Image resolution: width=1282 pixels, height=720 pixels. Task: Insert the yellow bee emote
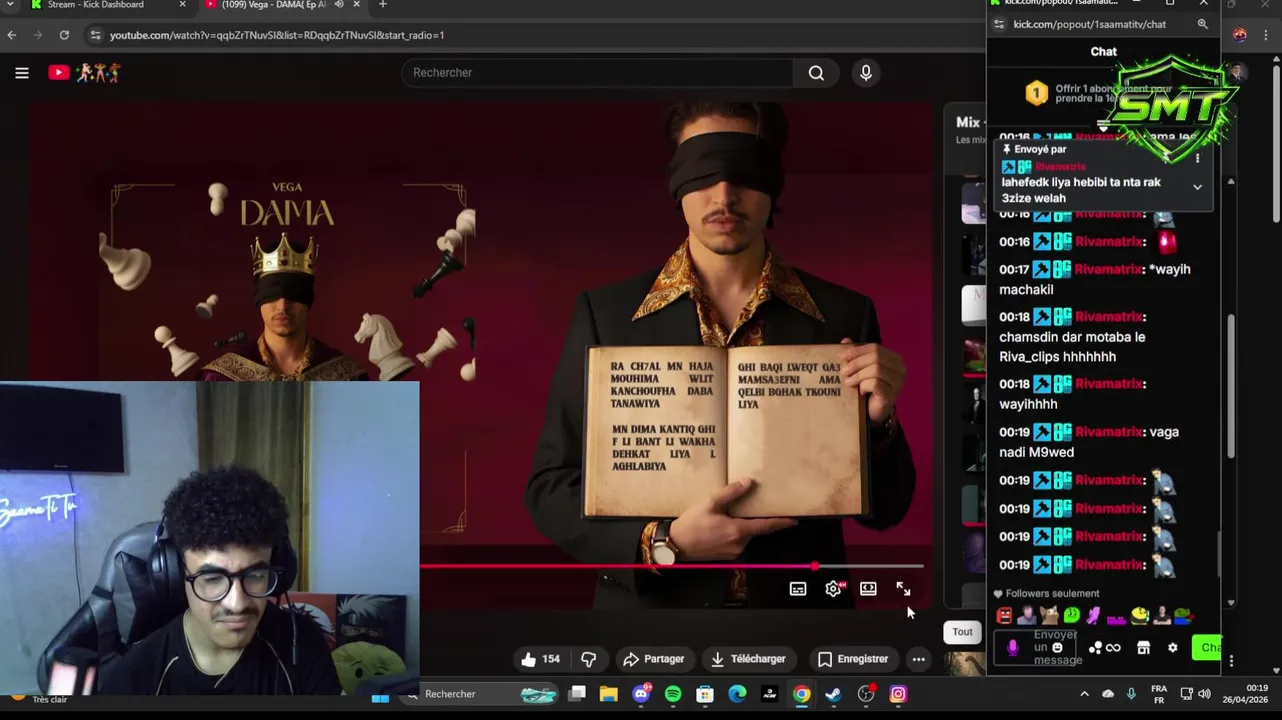(1139, 616)
